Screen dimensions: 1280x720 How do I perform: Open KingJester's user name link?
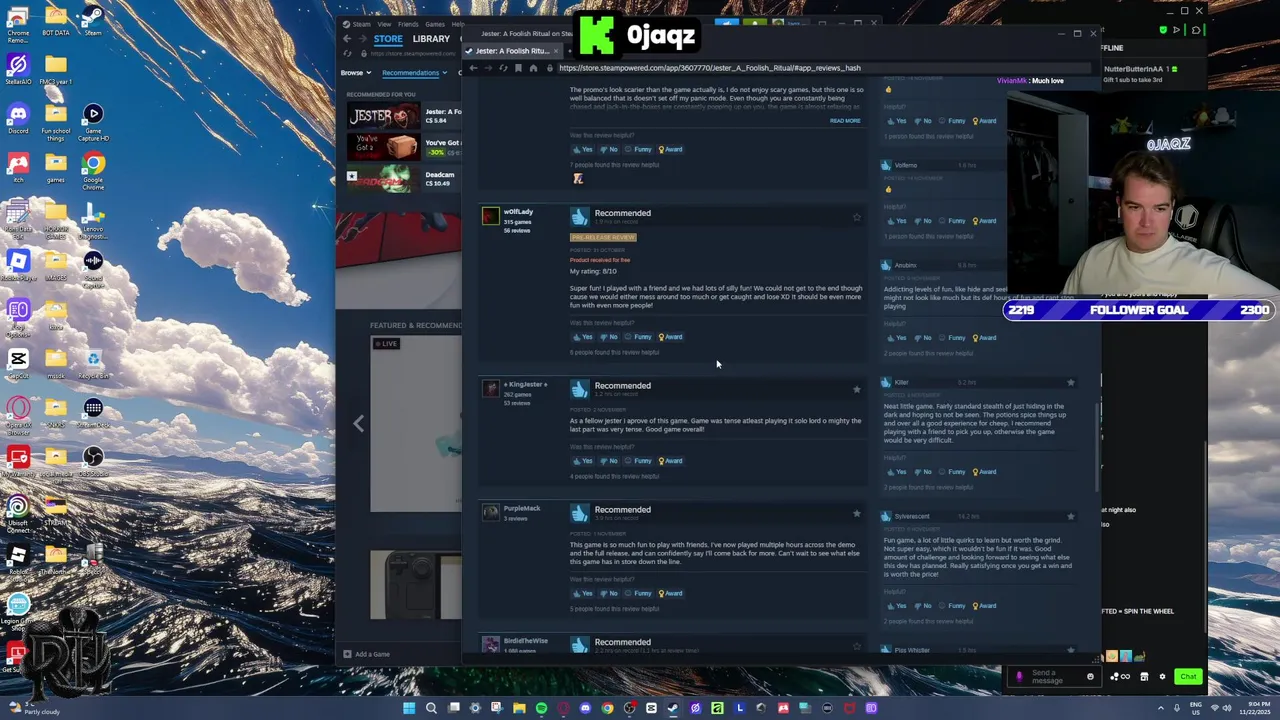point(525,384)
